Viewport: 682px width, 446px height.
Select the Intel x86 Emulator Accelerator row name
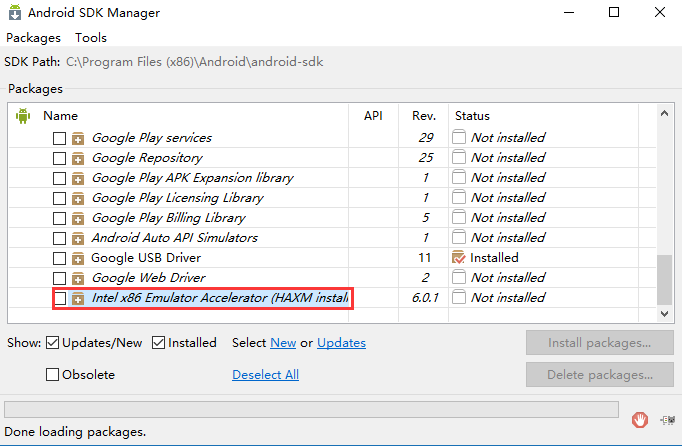pyautogui.click(x=220, y=298)
